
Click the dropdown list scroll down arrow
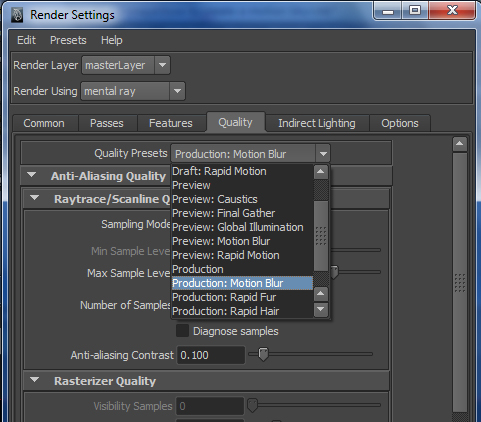(321, 309)
